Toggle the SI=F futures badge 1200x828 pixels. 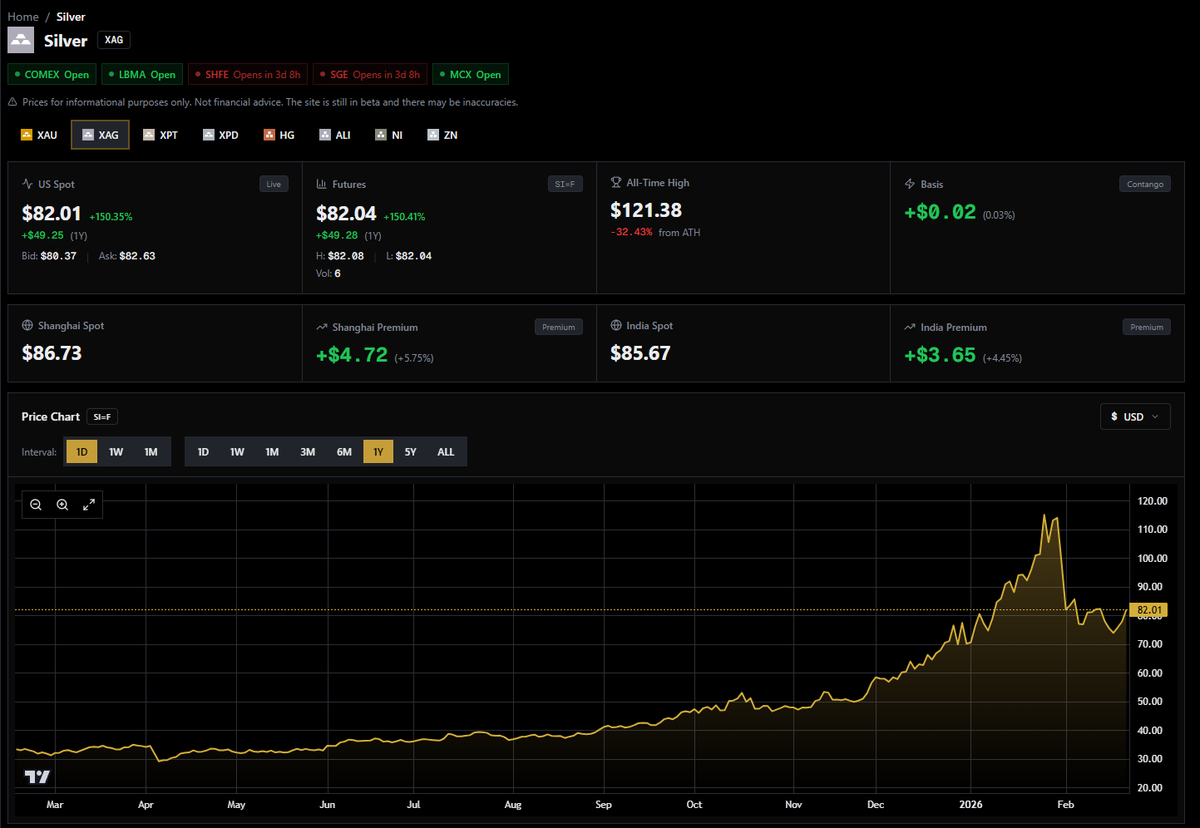point(566,183)
